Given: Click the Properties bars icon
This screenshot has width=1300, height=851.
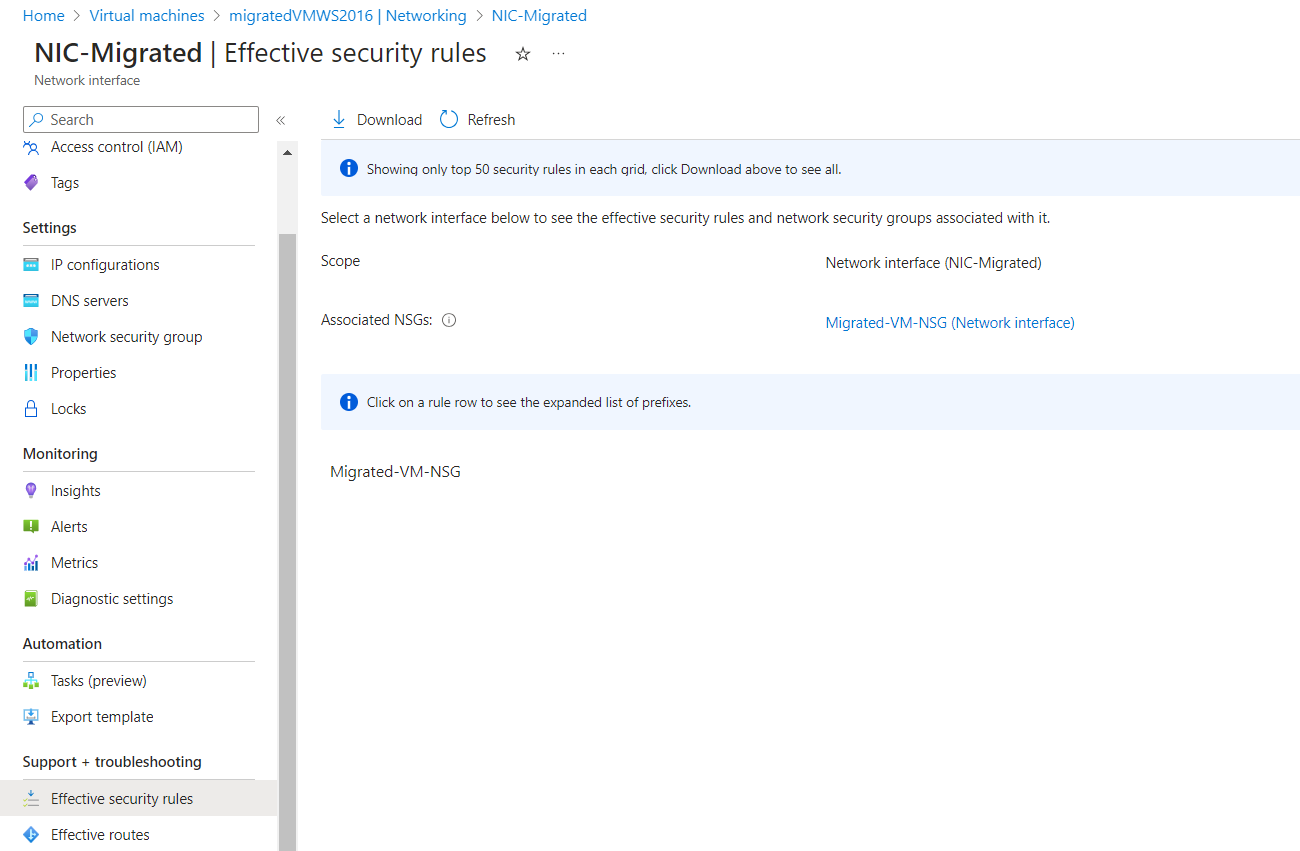Looking at the screenshot, I should pos(31,373).
